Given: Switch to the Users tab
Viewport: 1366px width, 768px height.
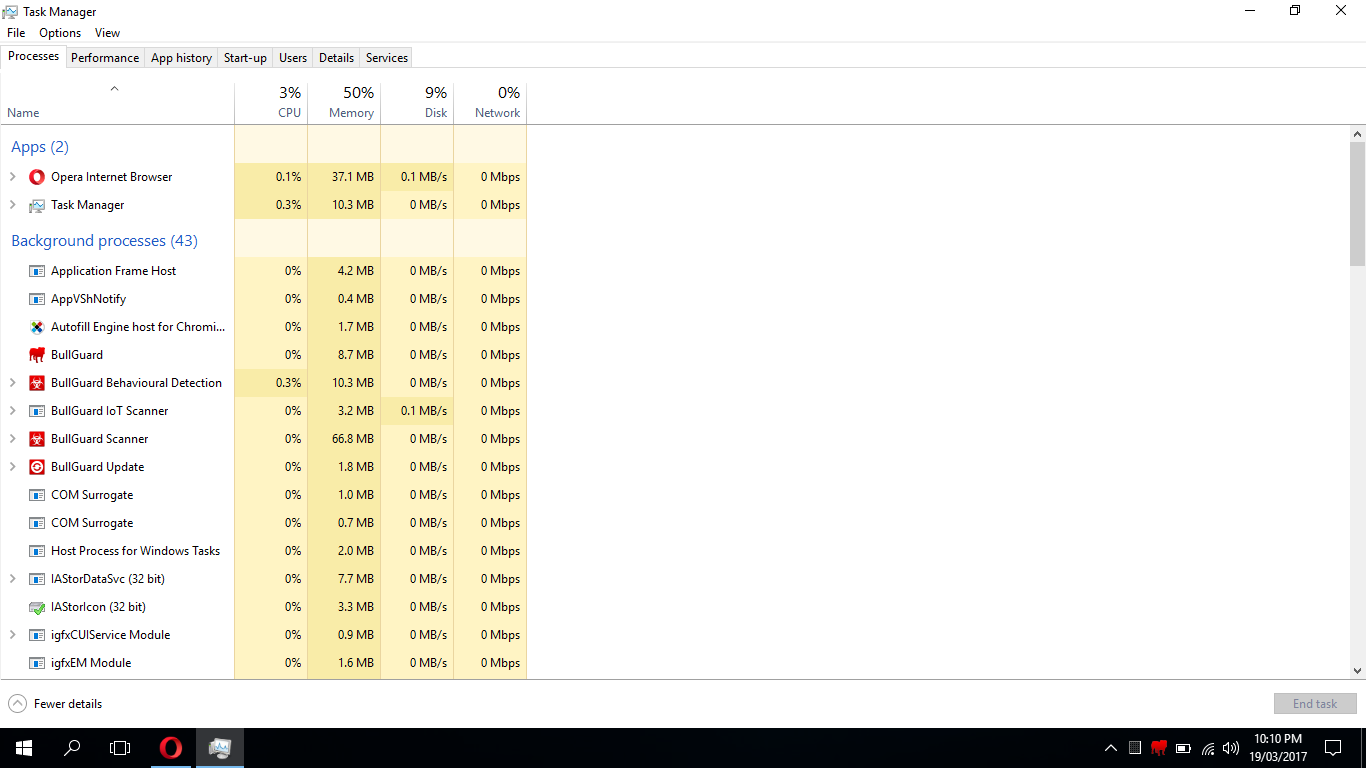Looking at the screenshot, I should pyautogui.click(x=293, y=58).
